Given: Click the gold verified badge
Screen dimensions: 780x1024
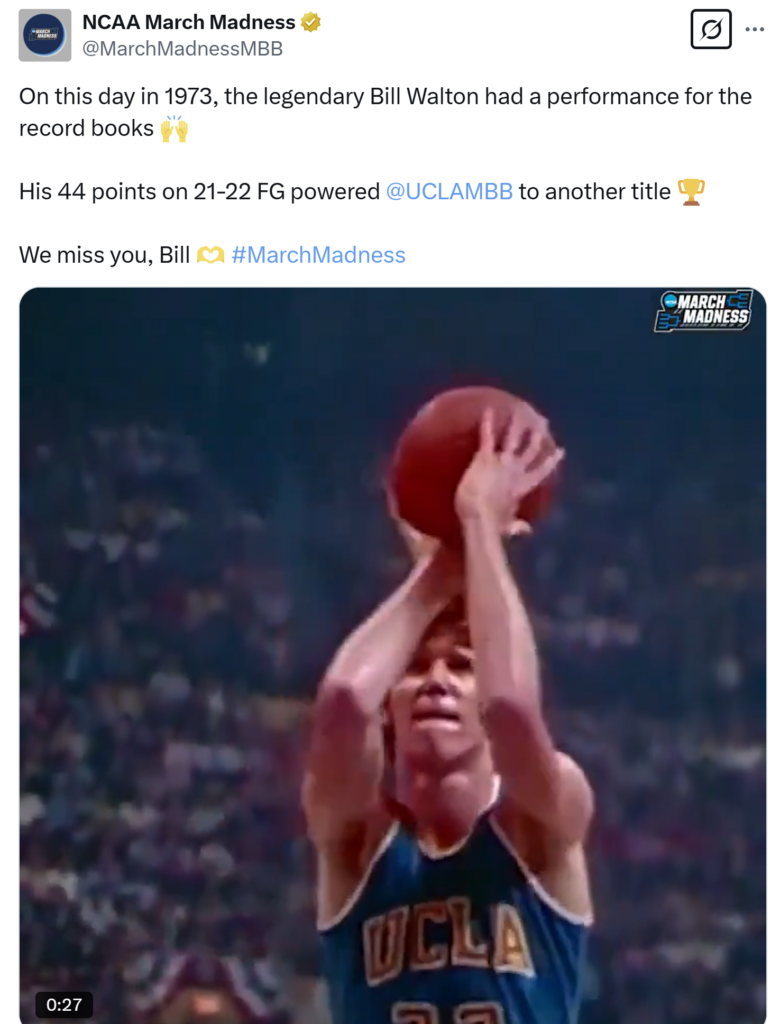Looking at the screenshot, I should 310,22.
